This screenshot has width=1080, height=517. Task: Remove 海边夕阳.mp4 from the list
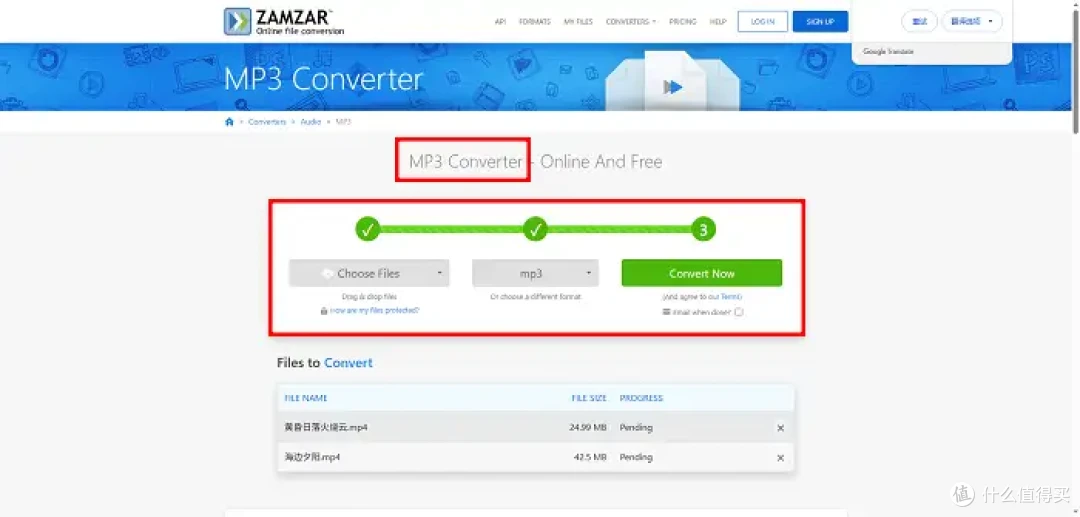click(780, 458)
